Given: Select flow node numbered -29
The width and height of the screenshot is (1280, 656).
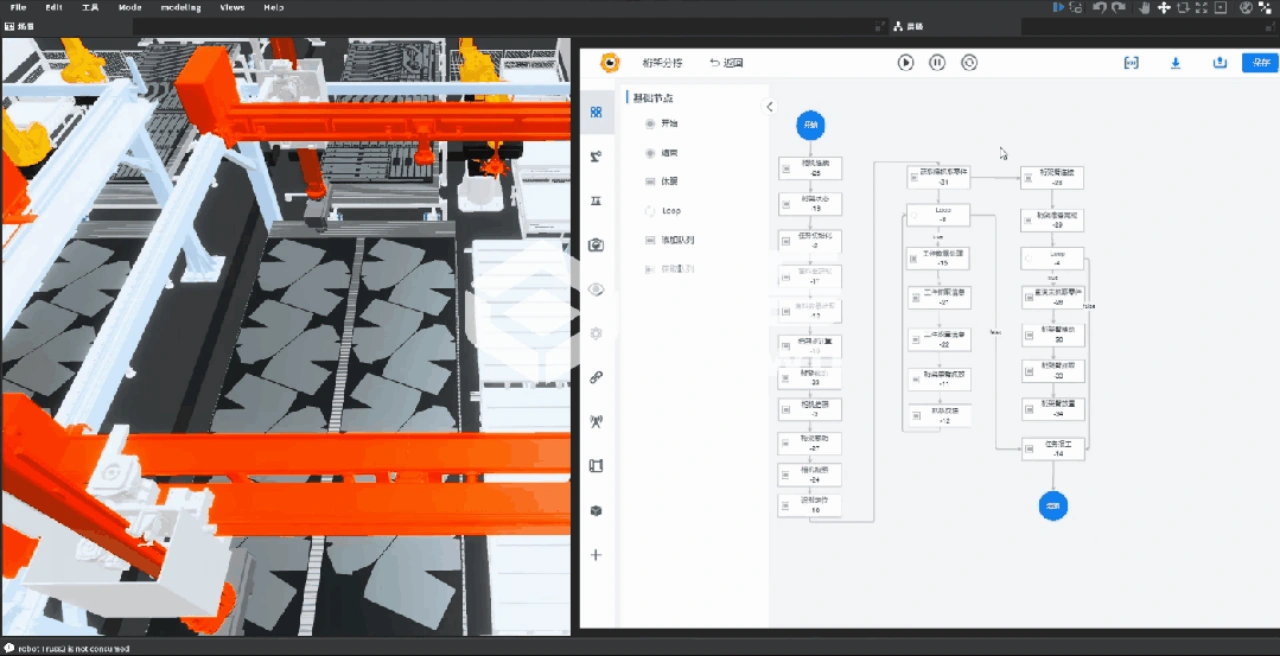Looking at the screenshot, I should coord(1053,220).
